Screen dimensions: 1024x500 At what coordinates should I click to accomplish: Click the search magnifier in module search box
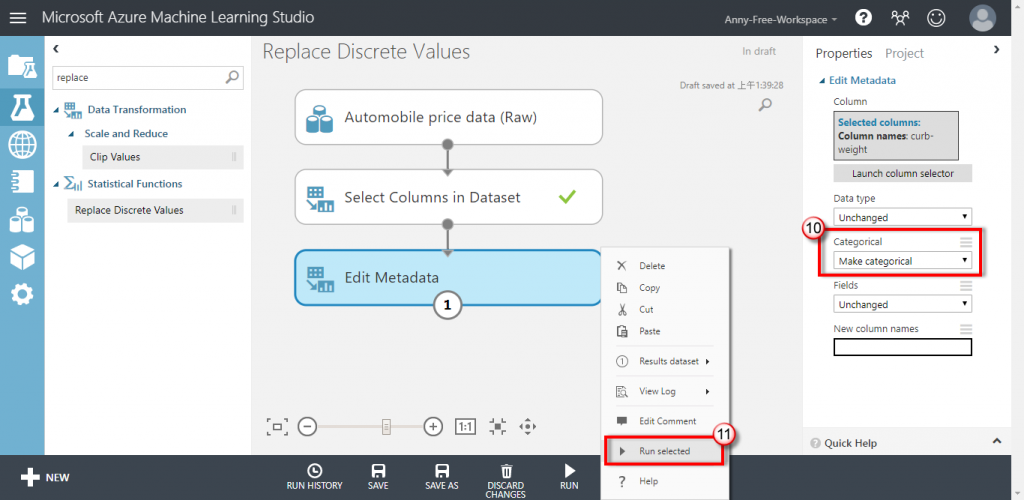pyautogui.click(x=232, y=77)
